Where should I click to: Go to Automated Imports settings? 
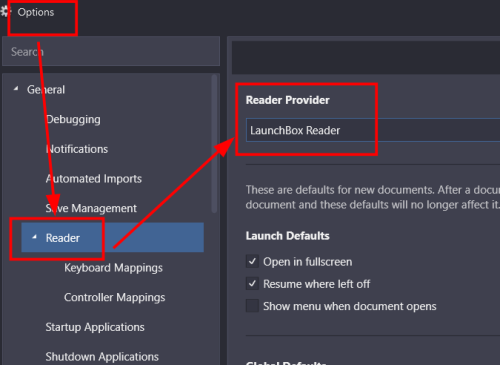[94, 179]
